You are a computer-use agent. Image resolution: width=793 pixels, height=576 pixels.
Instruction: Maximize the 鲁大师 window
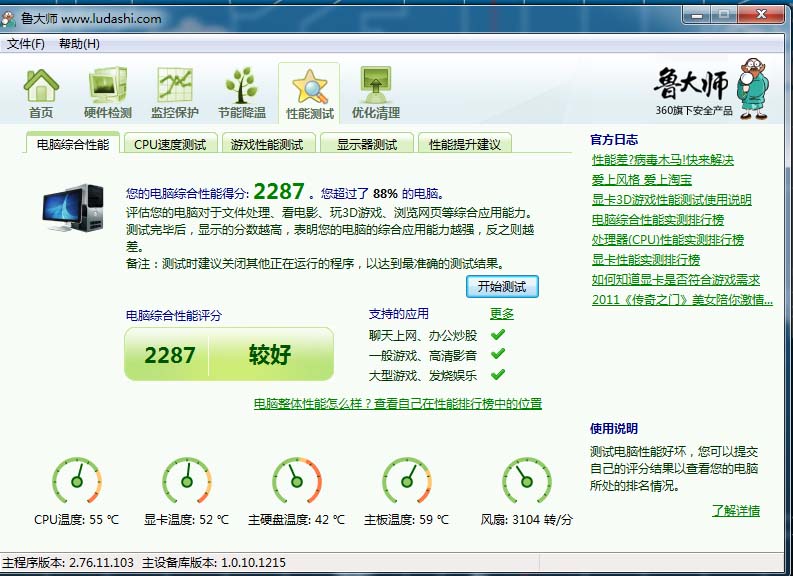[724, 15]
